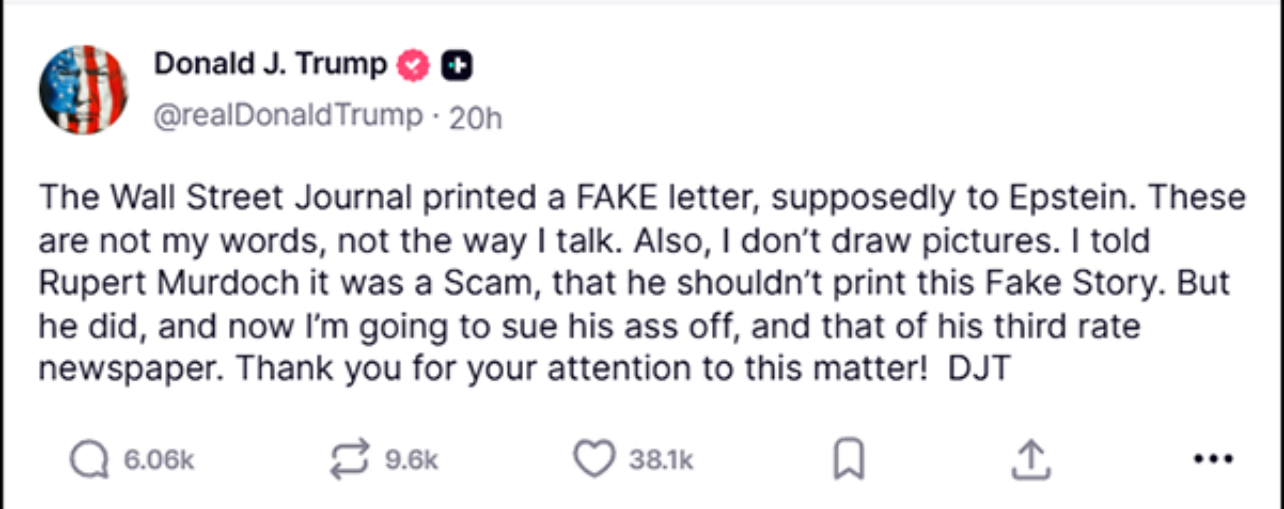
Task: Click the "DJT" signature ending the post
Action: [980, 368]
